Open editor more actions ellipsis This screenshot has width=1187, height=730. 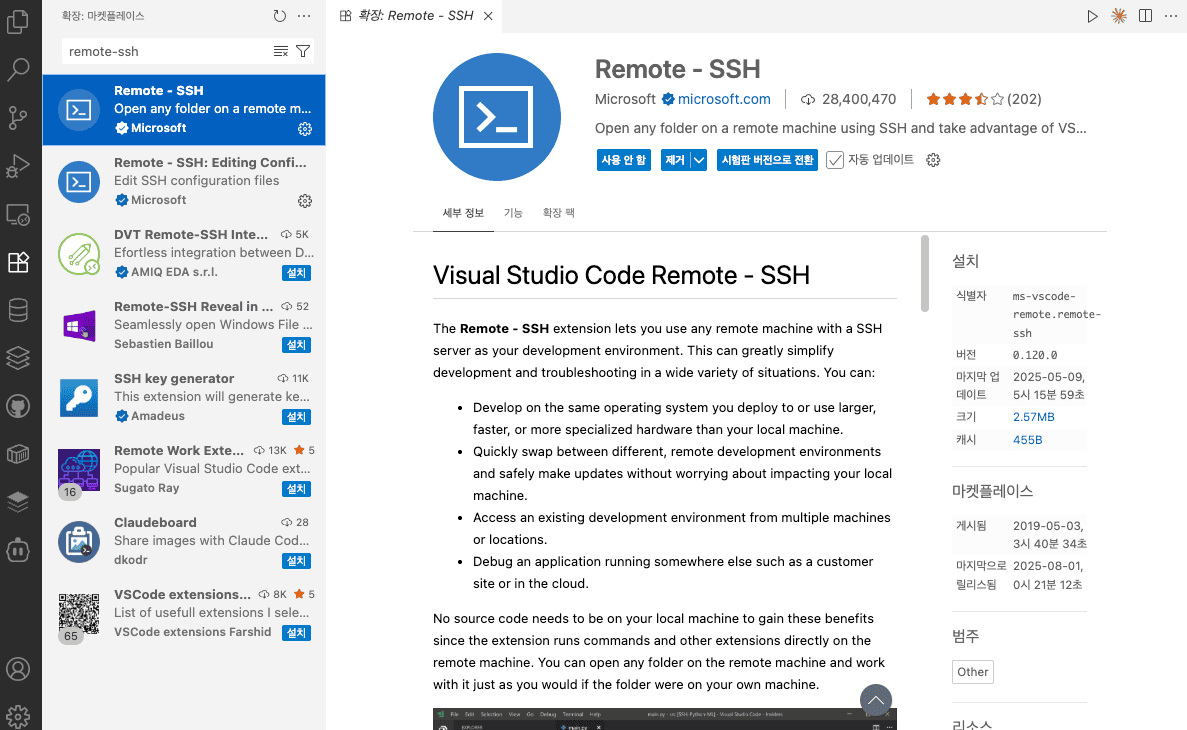point(1170,16)
